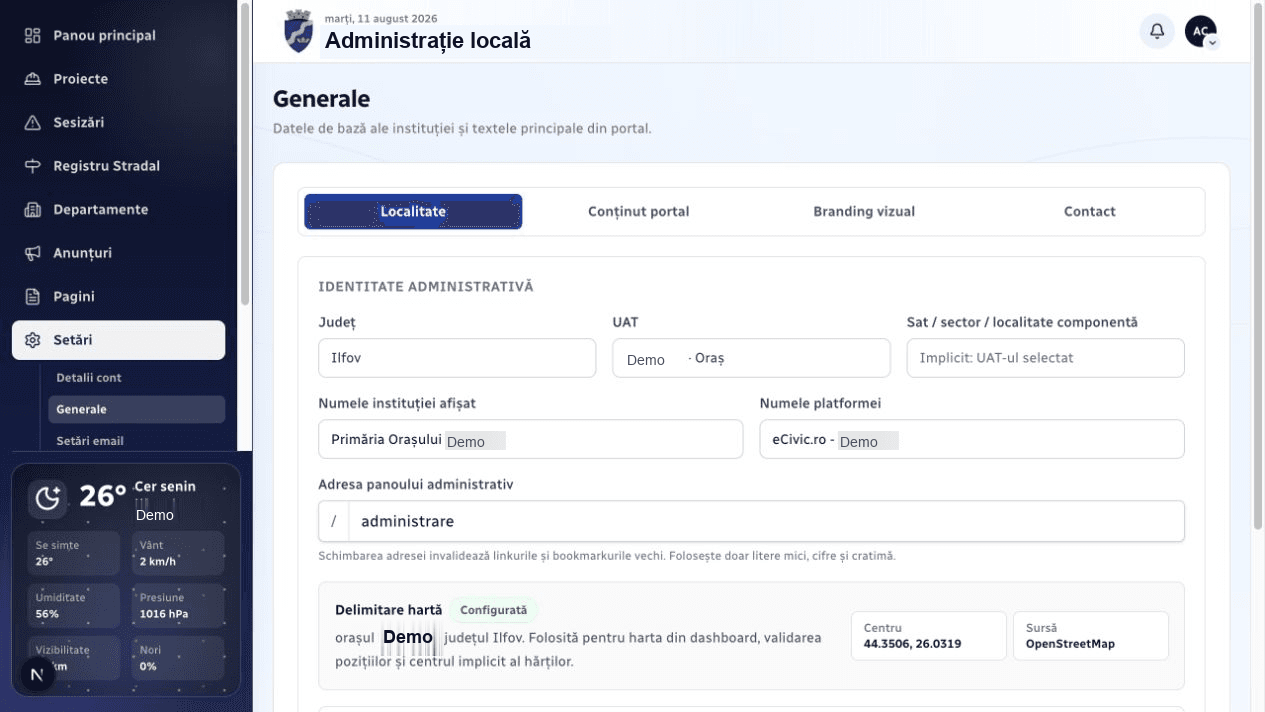Click the Pagini document icon

point(33,297)
